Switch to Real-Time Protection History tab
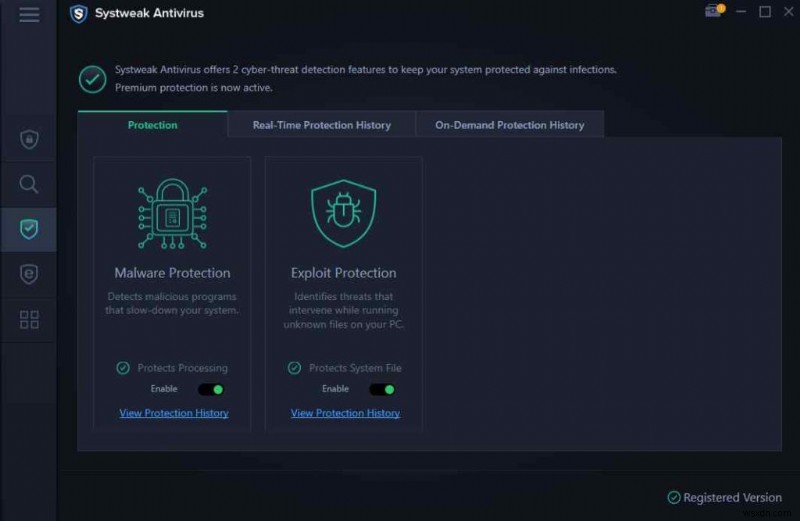 tap(321, 125)
